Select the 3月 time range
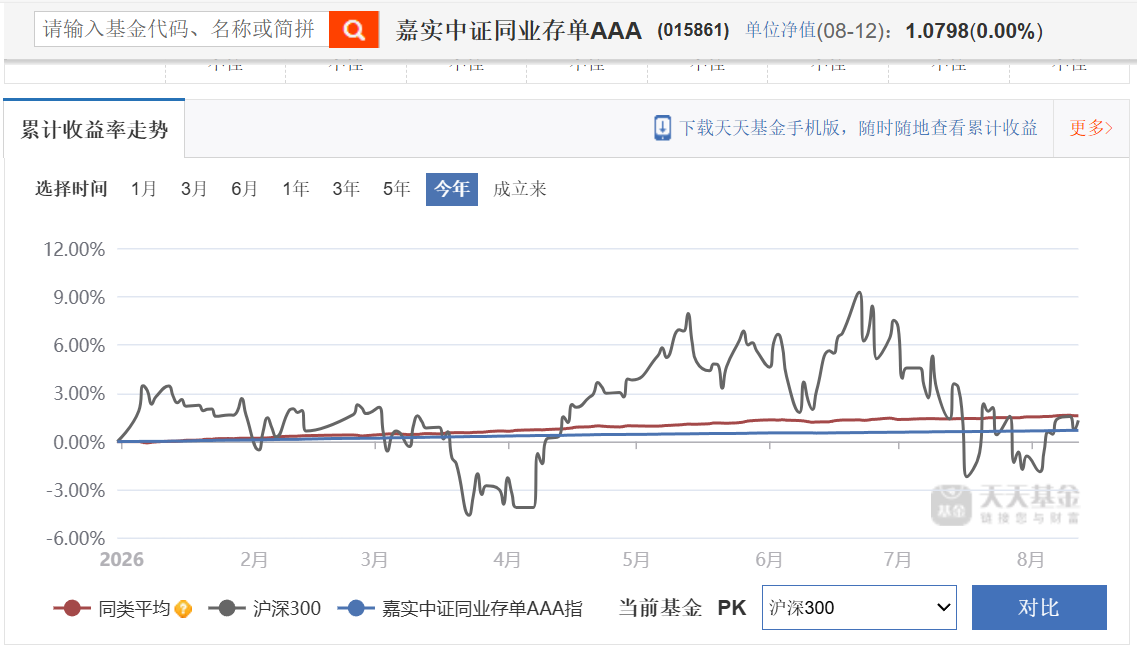Screen dimensions: 1137x648 coord(194,189)
